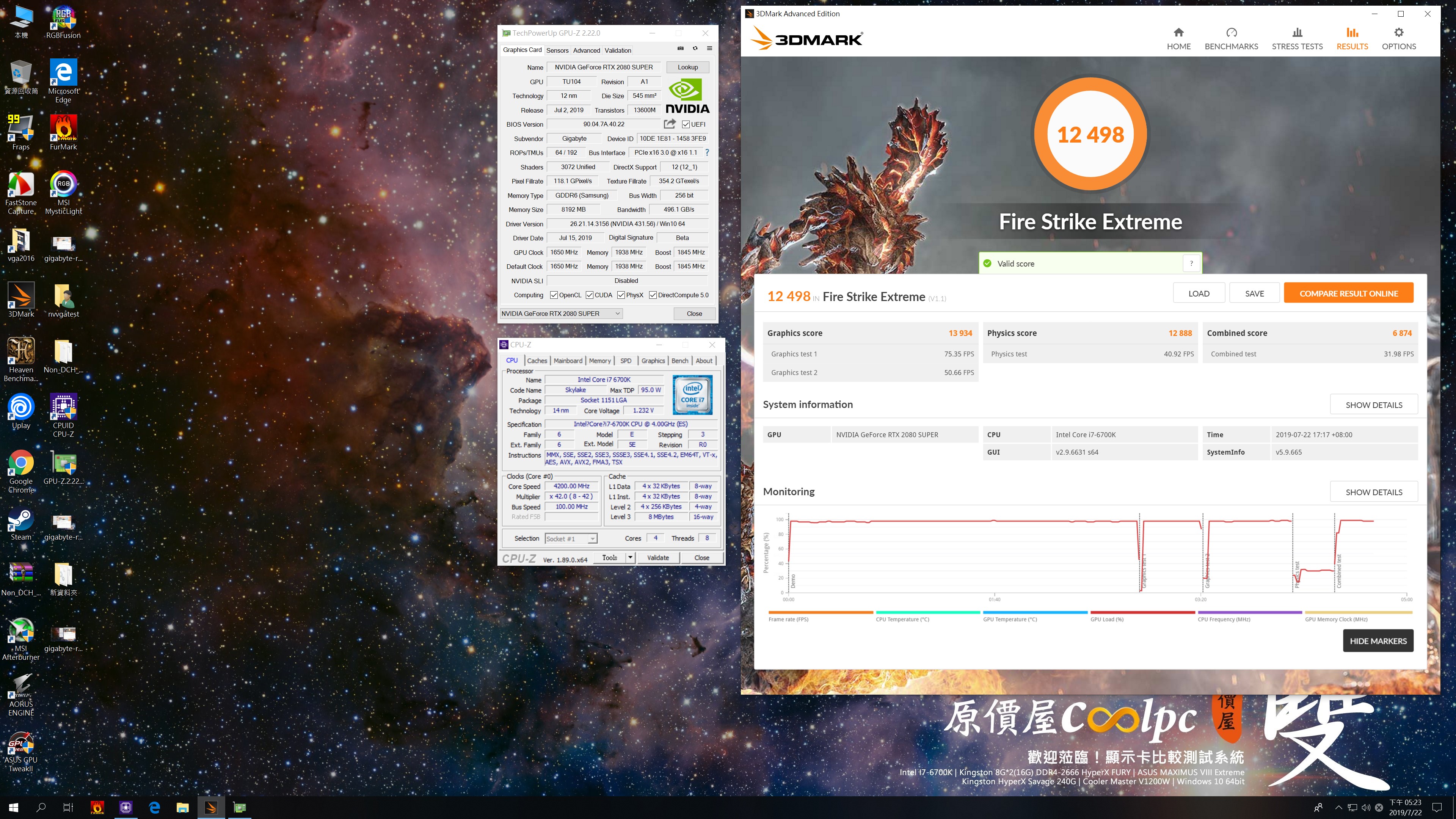Click Close button in GPU-Z window

click(x=694, y=314)
